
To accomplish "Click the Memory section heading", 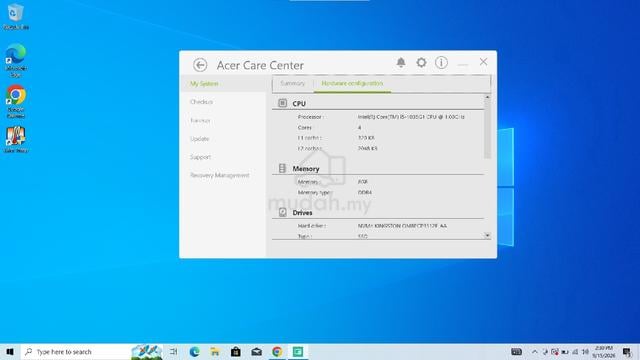I will 306,169.
